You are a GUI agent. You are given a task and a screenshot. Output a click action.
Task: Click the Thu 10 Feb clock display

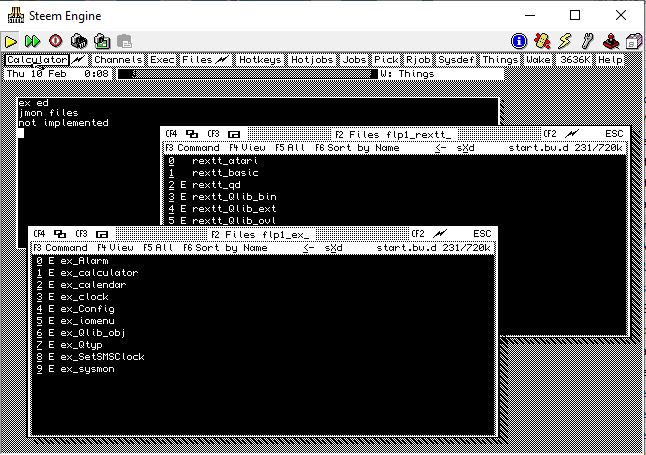click(57, 74)
